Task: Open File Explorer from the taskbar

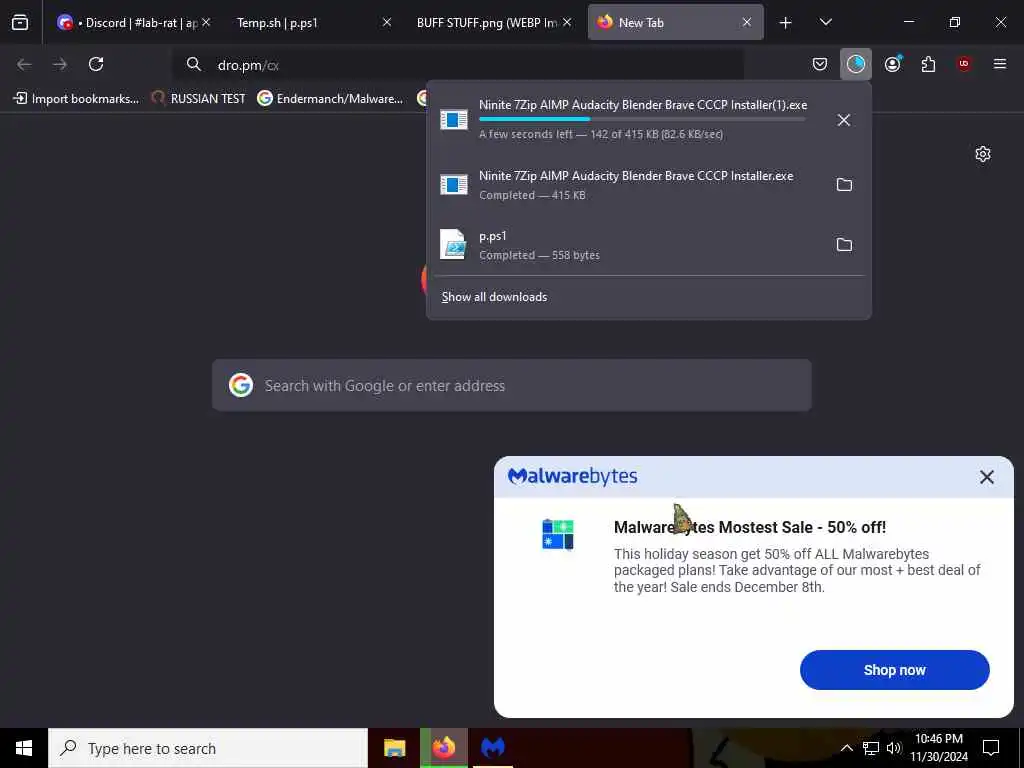Action: pyautogui.click(x=394, y=748)
